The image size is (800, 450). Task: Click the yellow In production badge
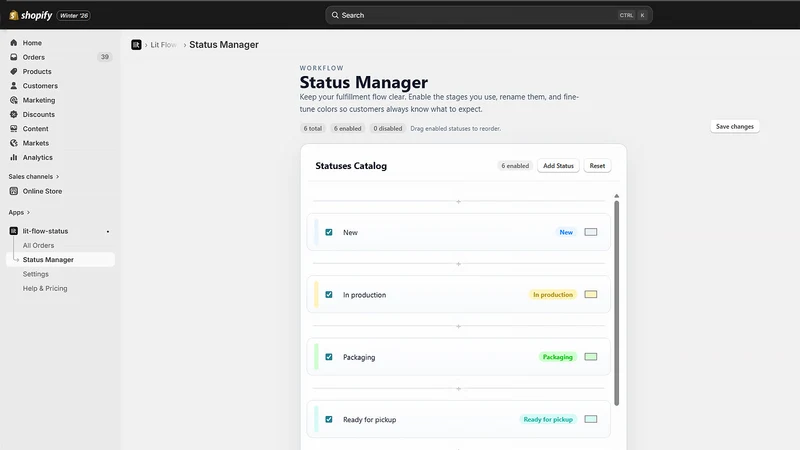pyautogui.click(x=553, y=294)
